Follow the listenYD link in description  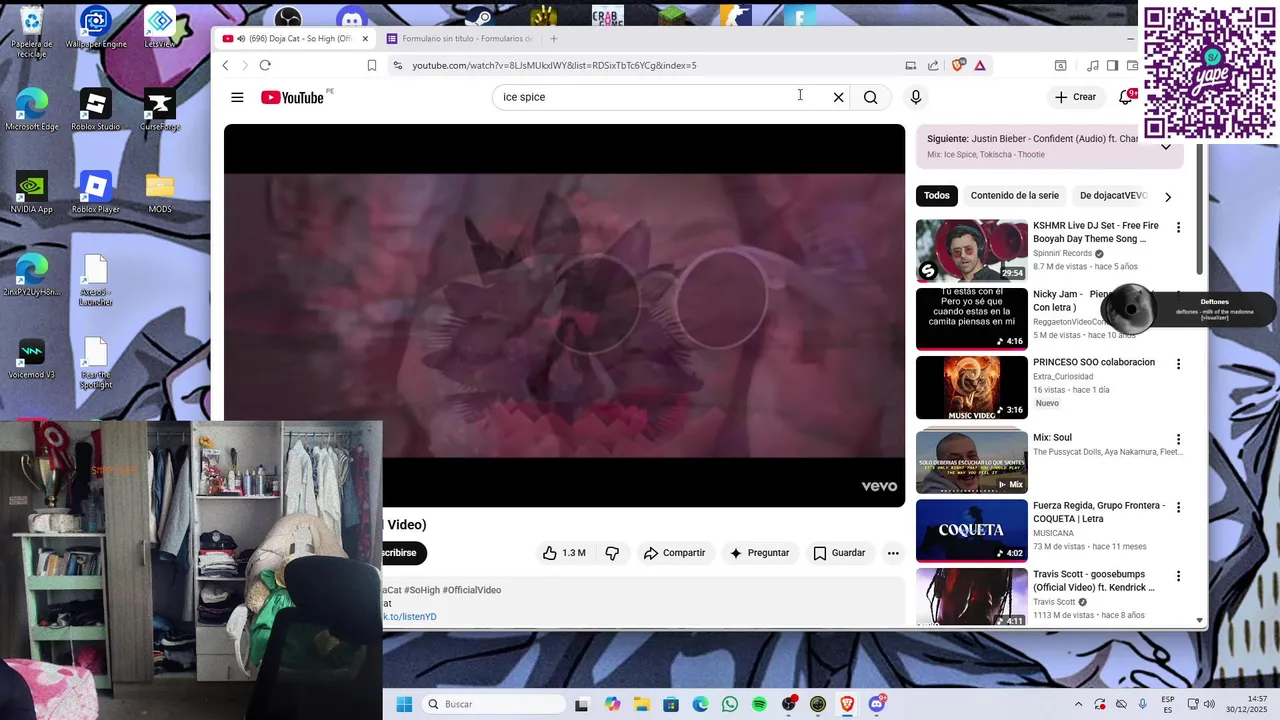[410, 617]
